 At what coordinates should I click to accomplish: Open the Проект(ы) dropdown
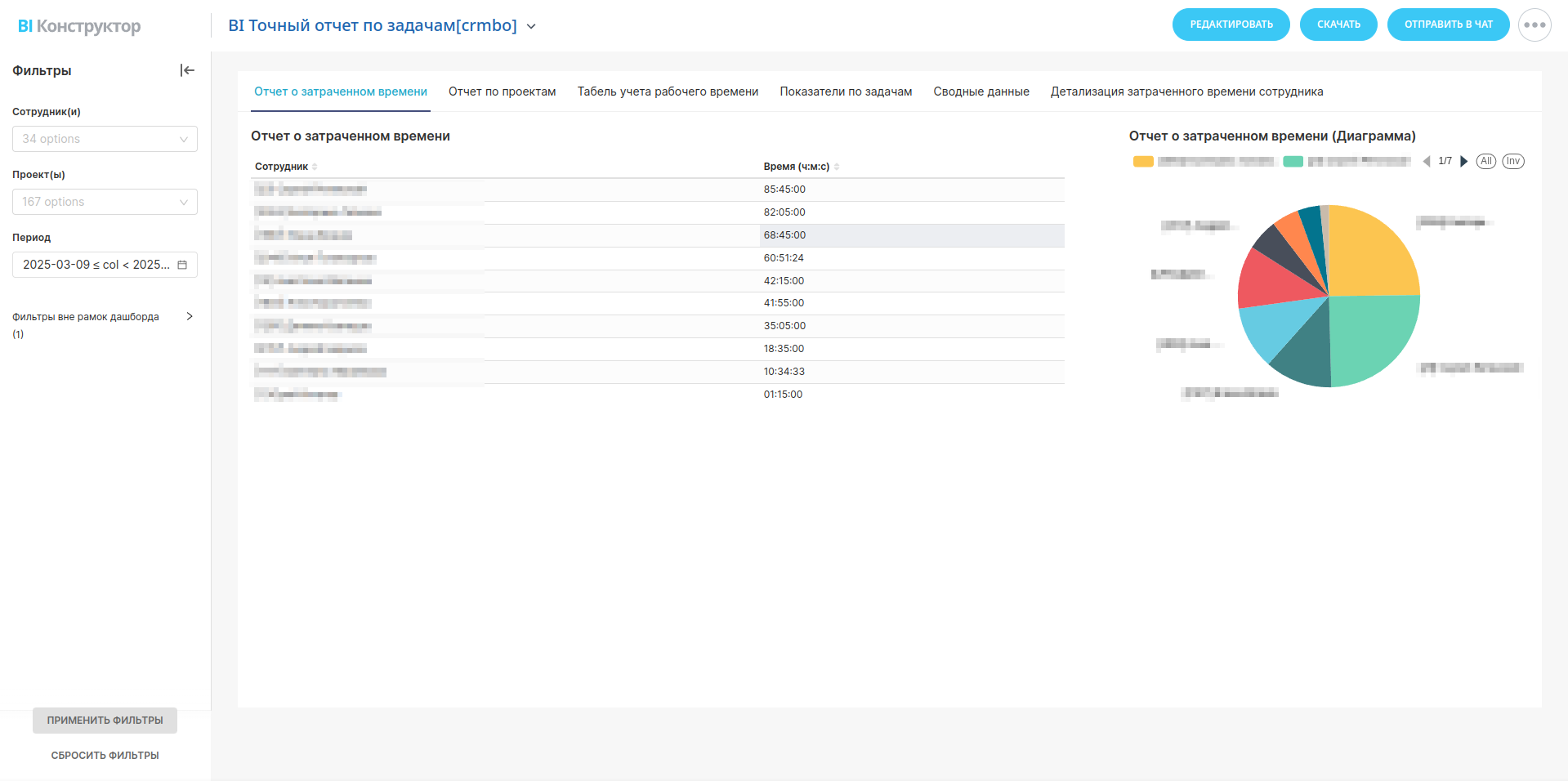[105, 202]
